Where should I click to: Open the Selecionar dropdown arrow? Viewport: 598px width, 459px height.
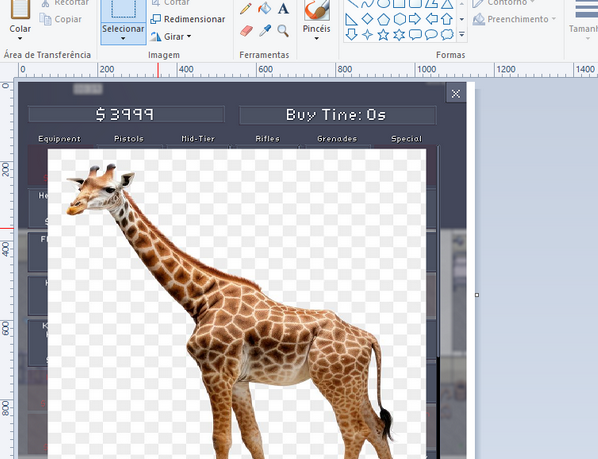tap(123, 39)
